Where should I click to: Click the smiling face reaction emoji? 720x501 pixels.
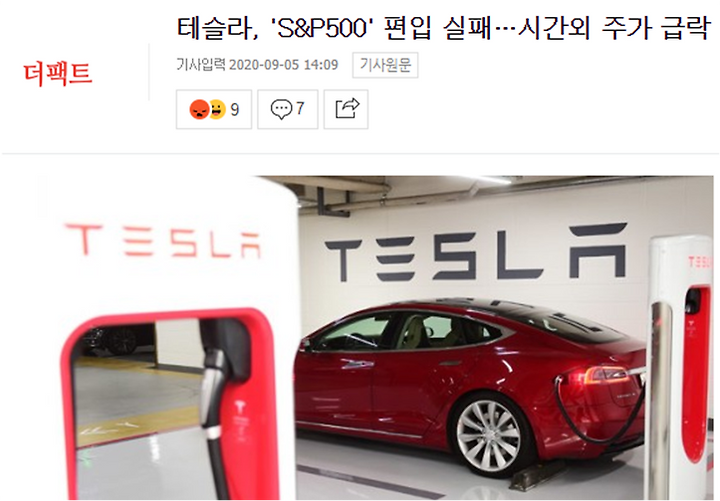tap(218, 109)
